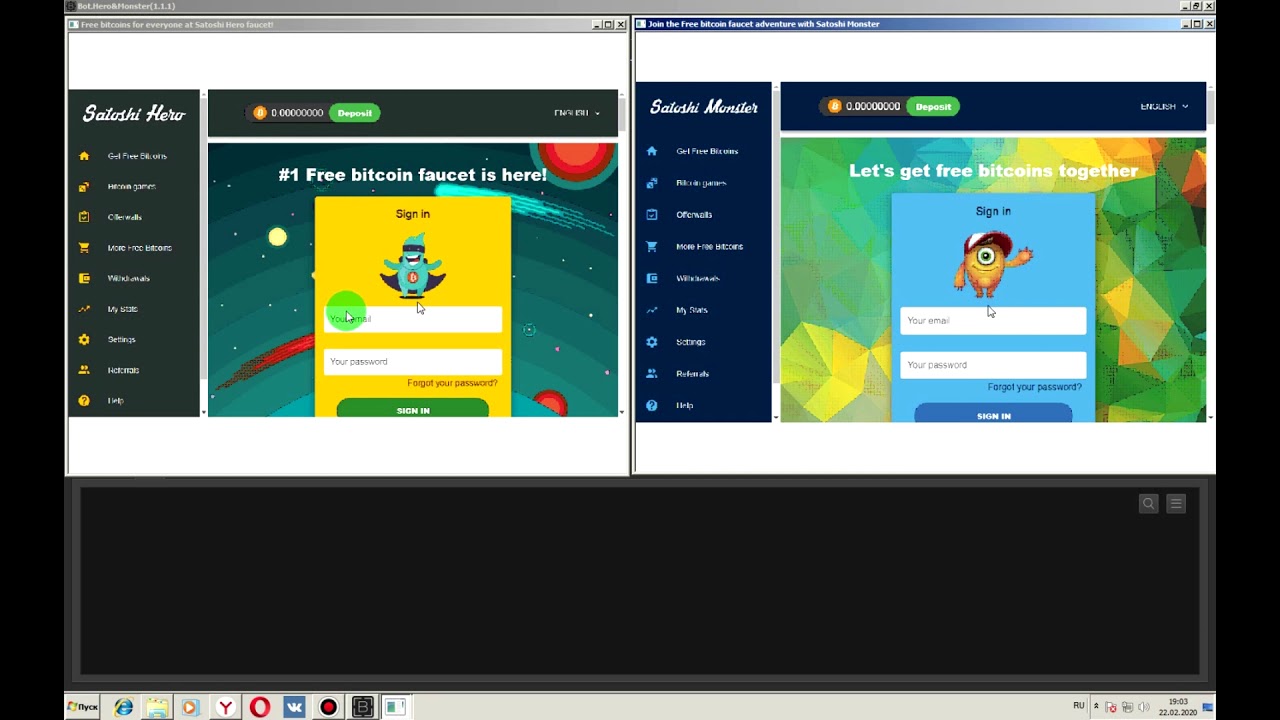Open Bitcoin games in Satoshi Hero menu
Image resolution: width=1280 pixels, height=720 pixels.
tap(131, 187)
